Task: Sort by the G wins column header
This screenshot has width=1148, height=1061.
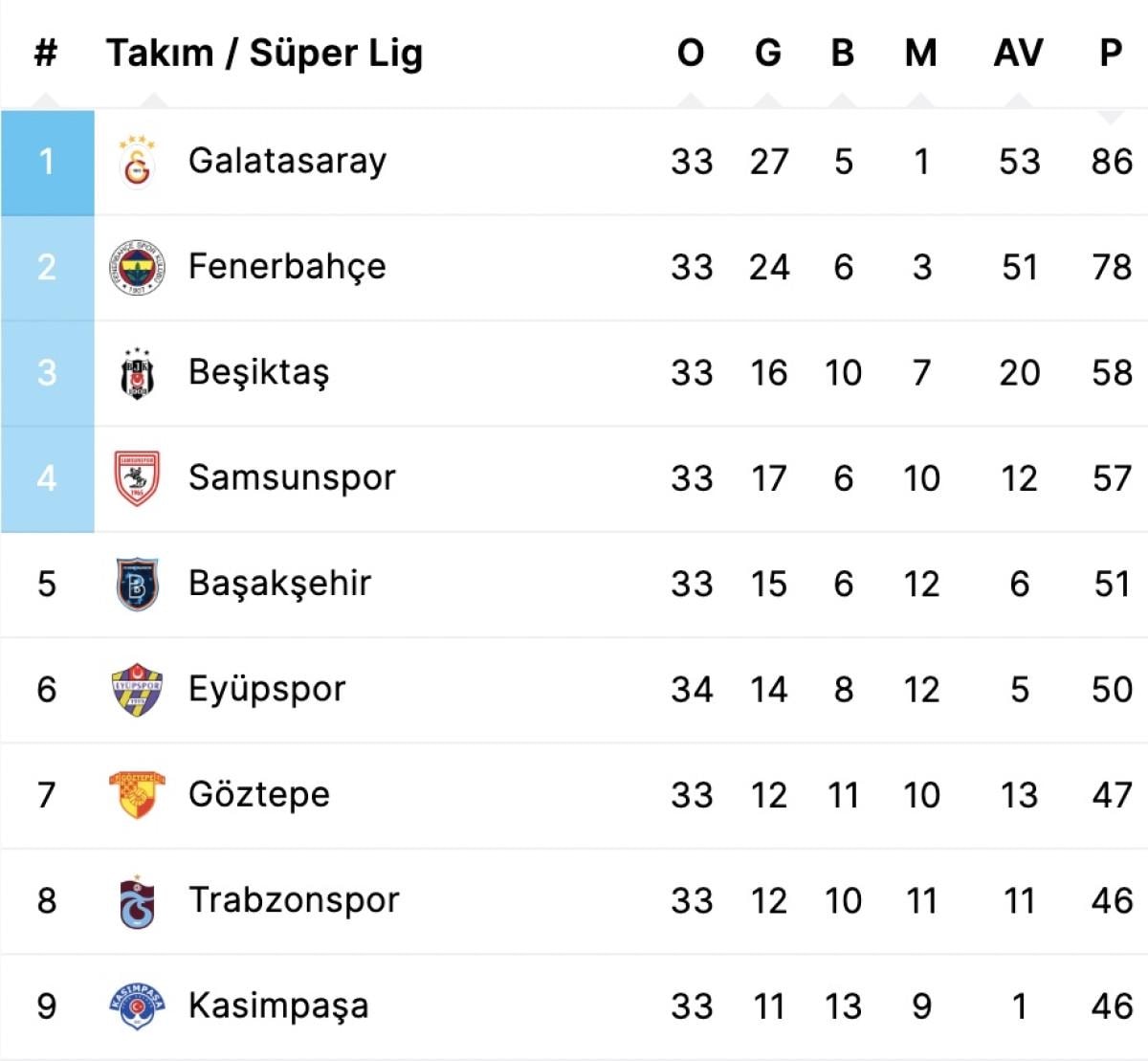Action: pyautogui.click(x=768, y=53)
